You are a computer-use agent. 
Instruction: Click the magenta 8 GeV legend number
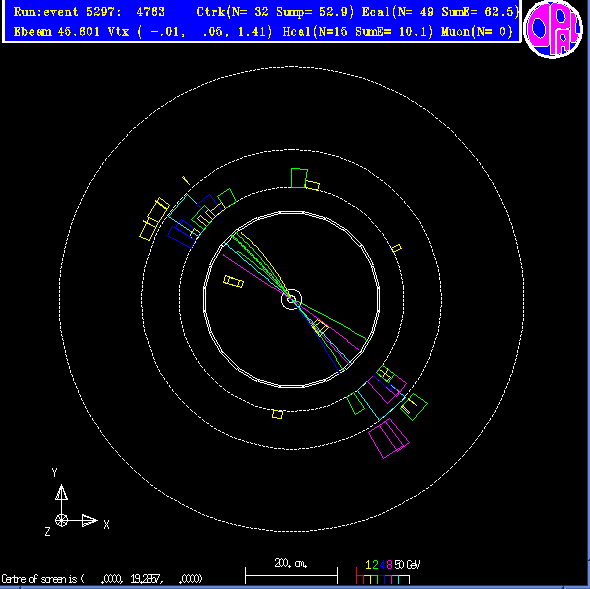coord(389,565)
